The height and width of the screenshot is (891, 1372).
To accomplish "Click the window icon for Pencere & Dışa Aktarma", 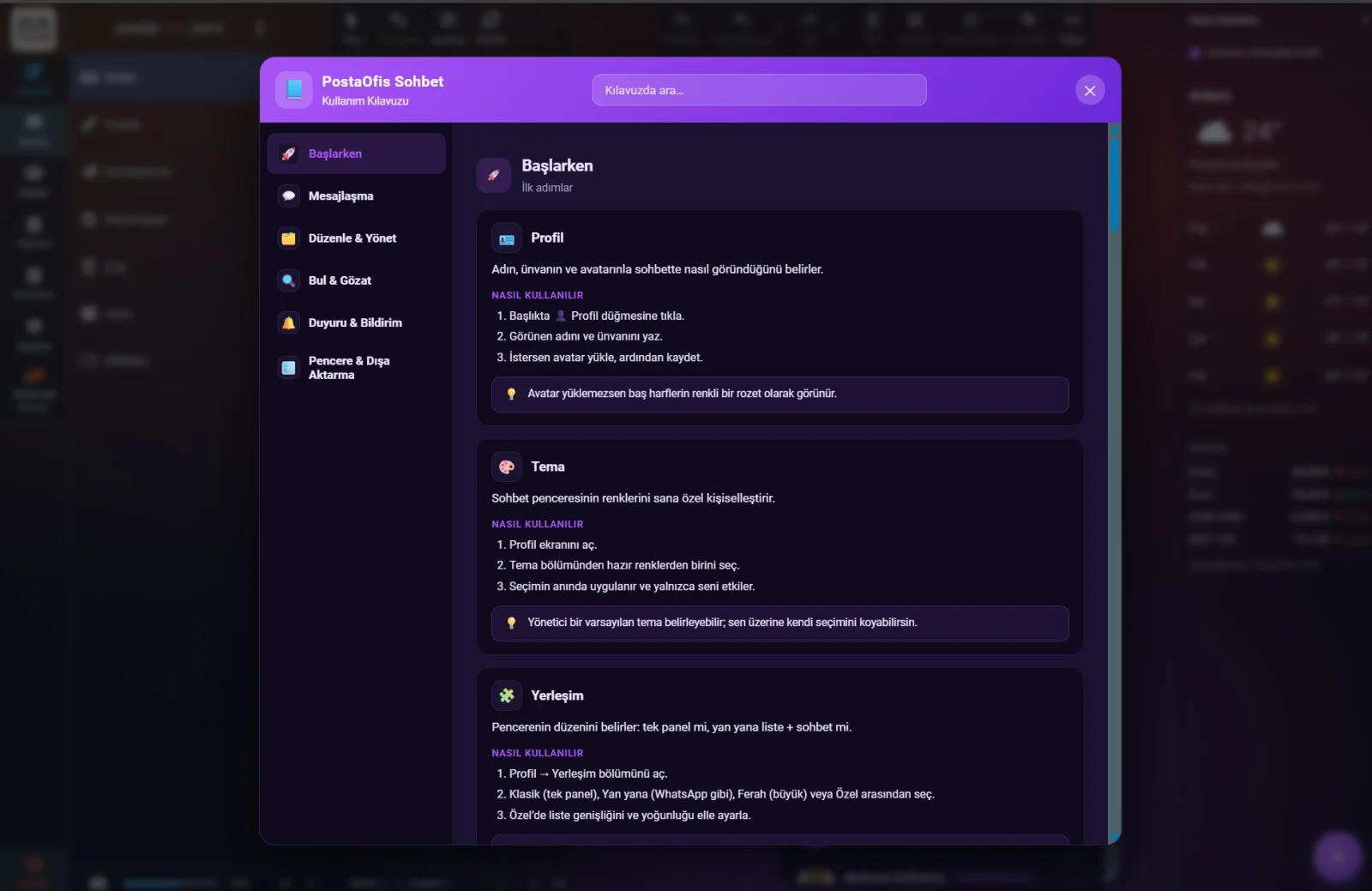I will click(289, 368).
